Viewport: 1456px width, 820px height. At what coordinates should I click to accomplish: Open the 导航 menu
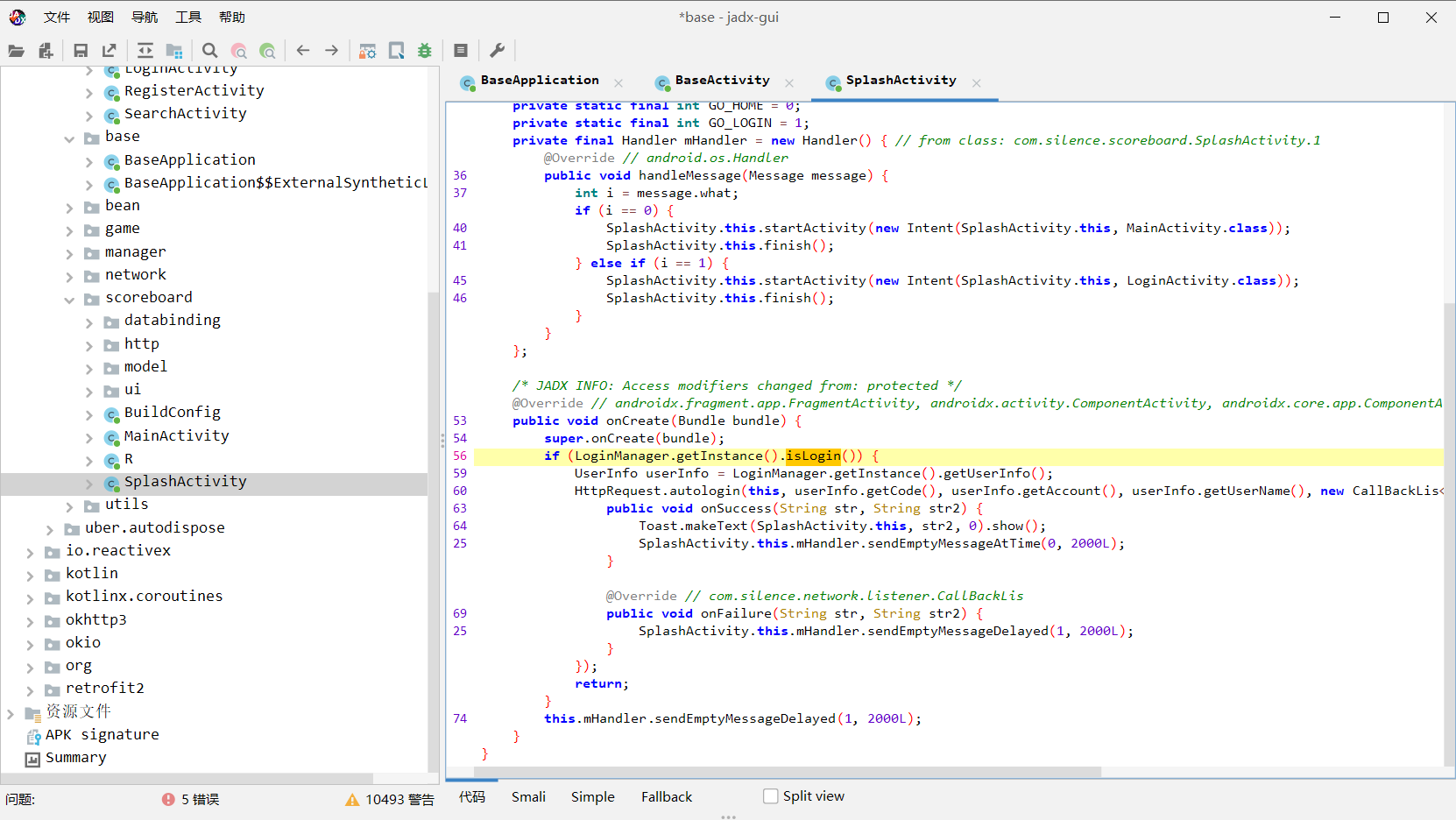coord(145,17)
